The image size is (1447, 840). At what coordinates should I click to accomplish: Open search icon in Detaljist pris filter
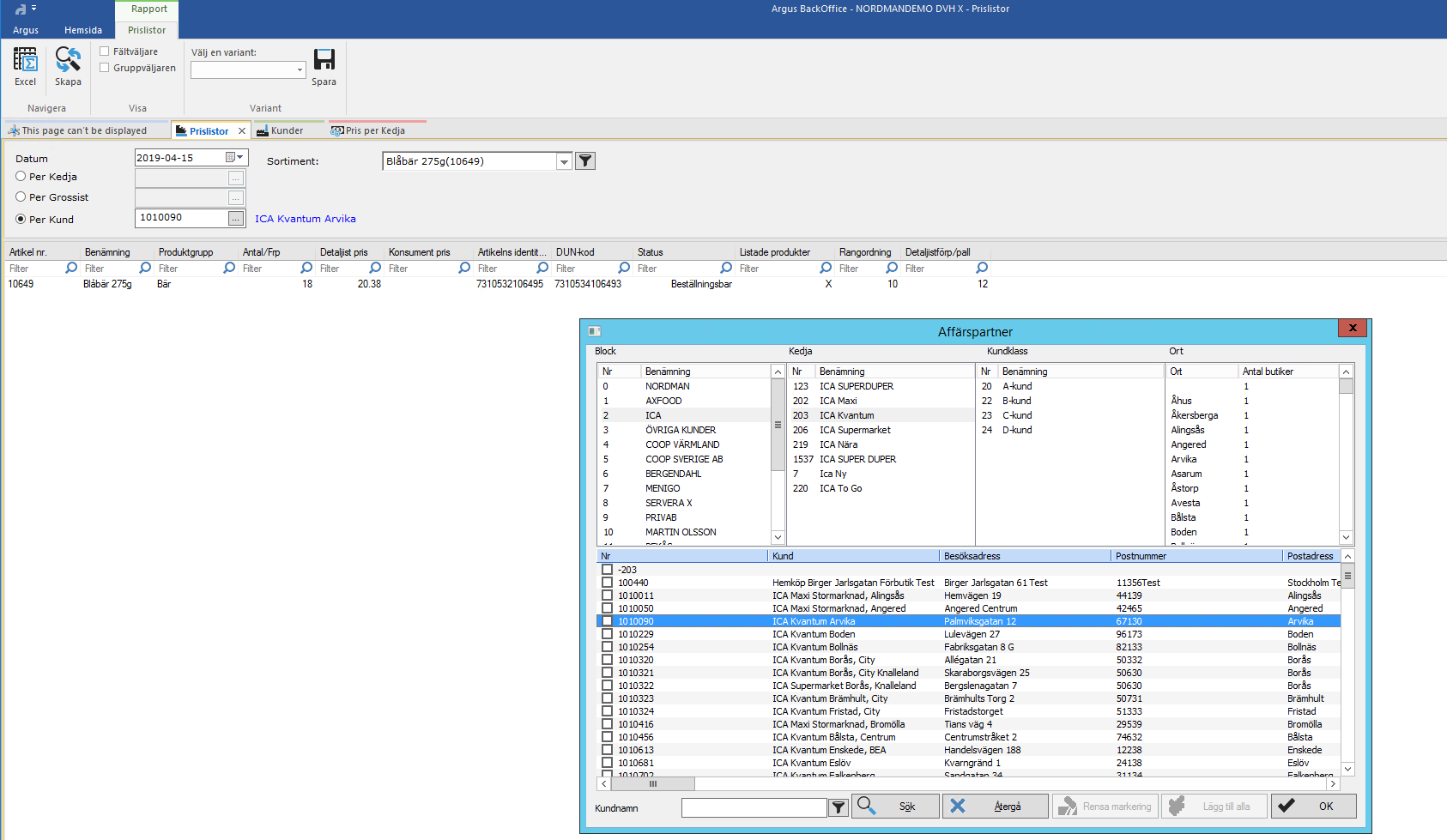tap(375, 268)
